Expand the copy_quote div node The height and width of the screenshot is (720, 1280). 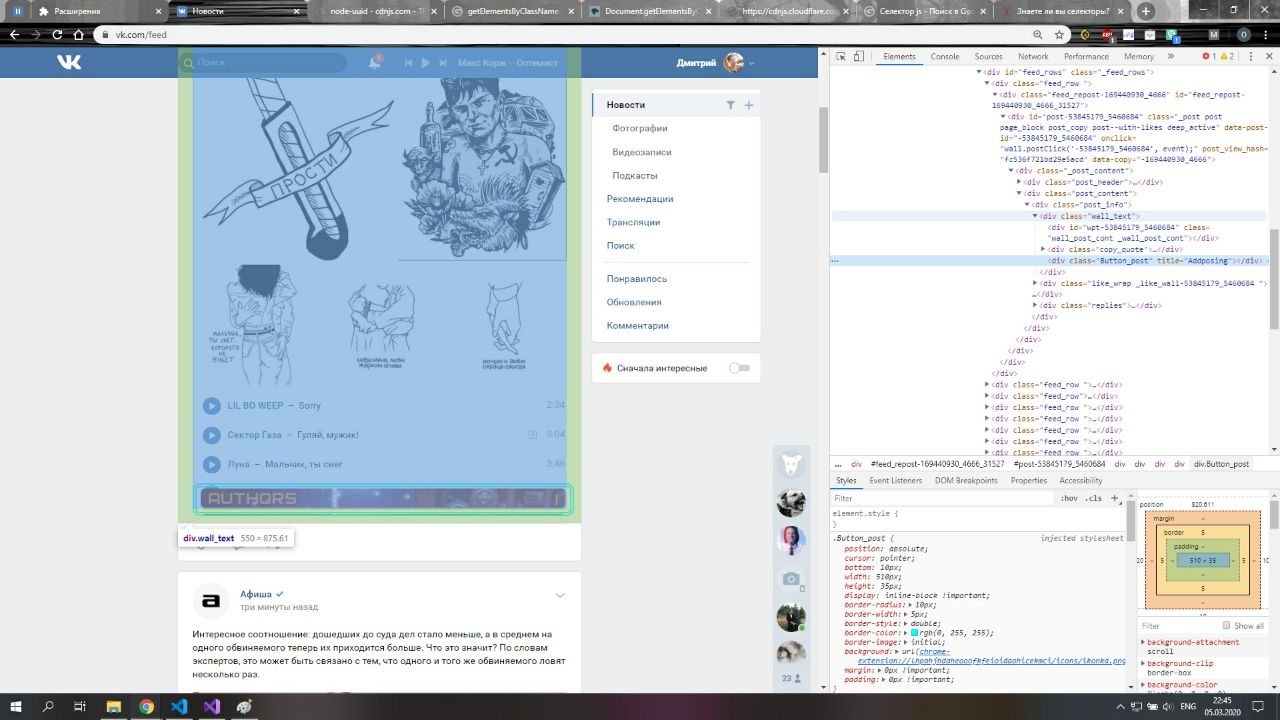(x=1043, y=249)
